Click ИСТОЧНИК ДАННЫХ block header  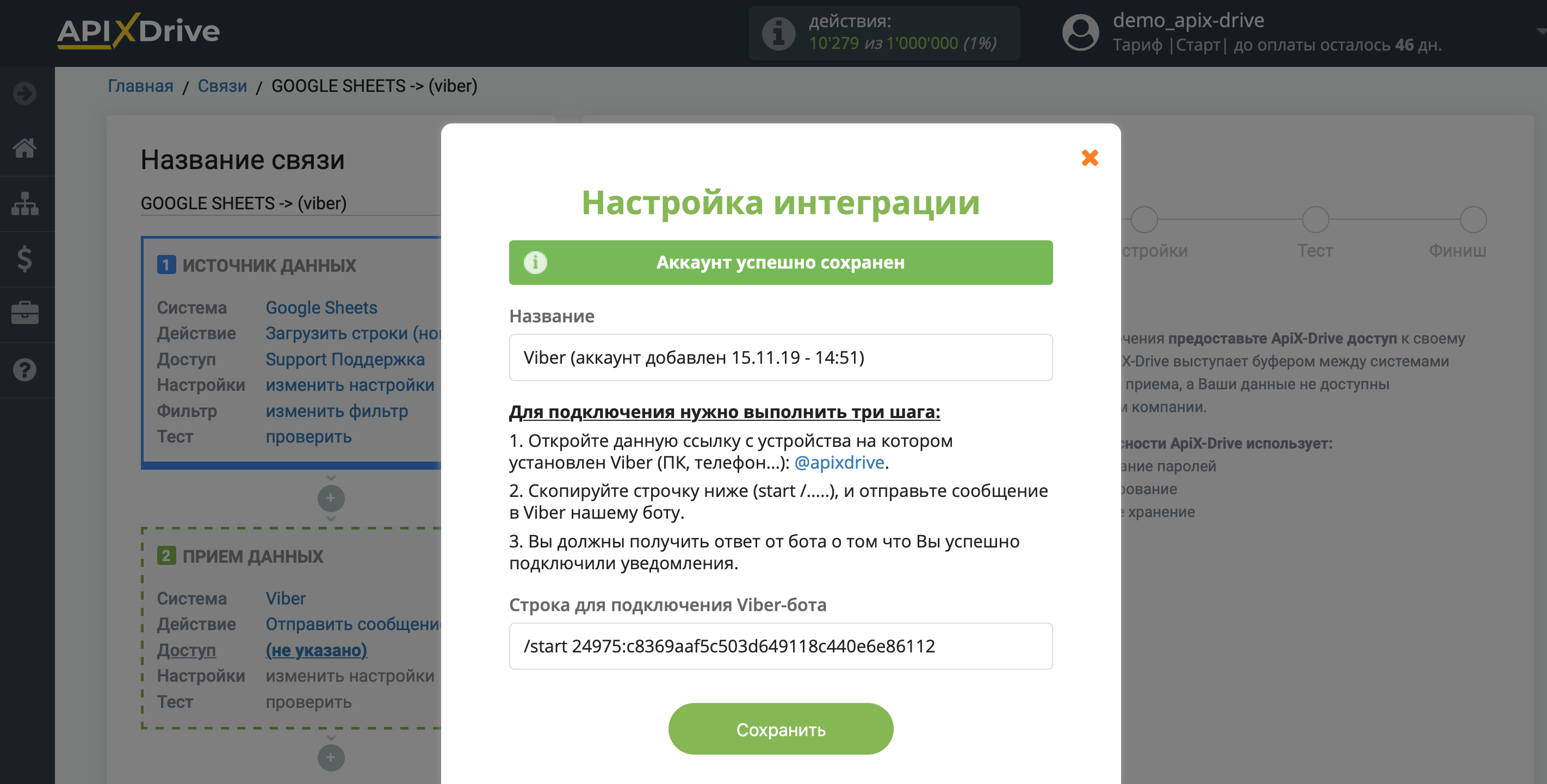(269, 265)
